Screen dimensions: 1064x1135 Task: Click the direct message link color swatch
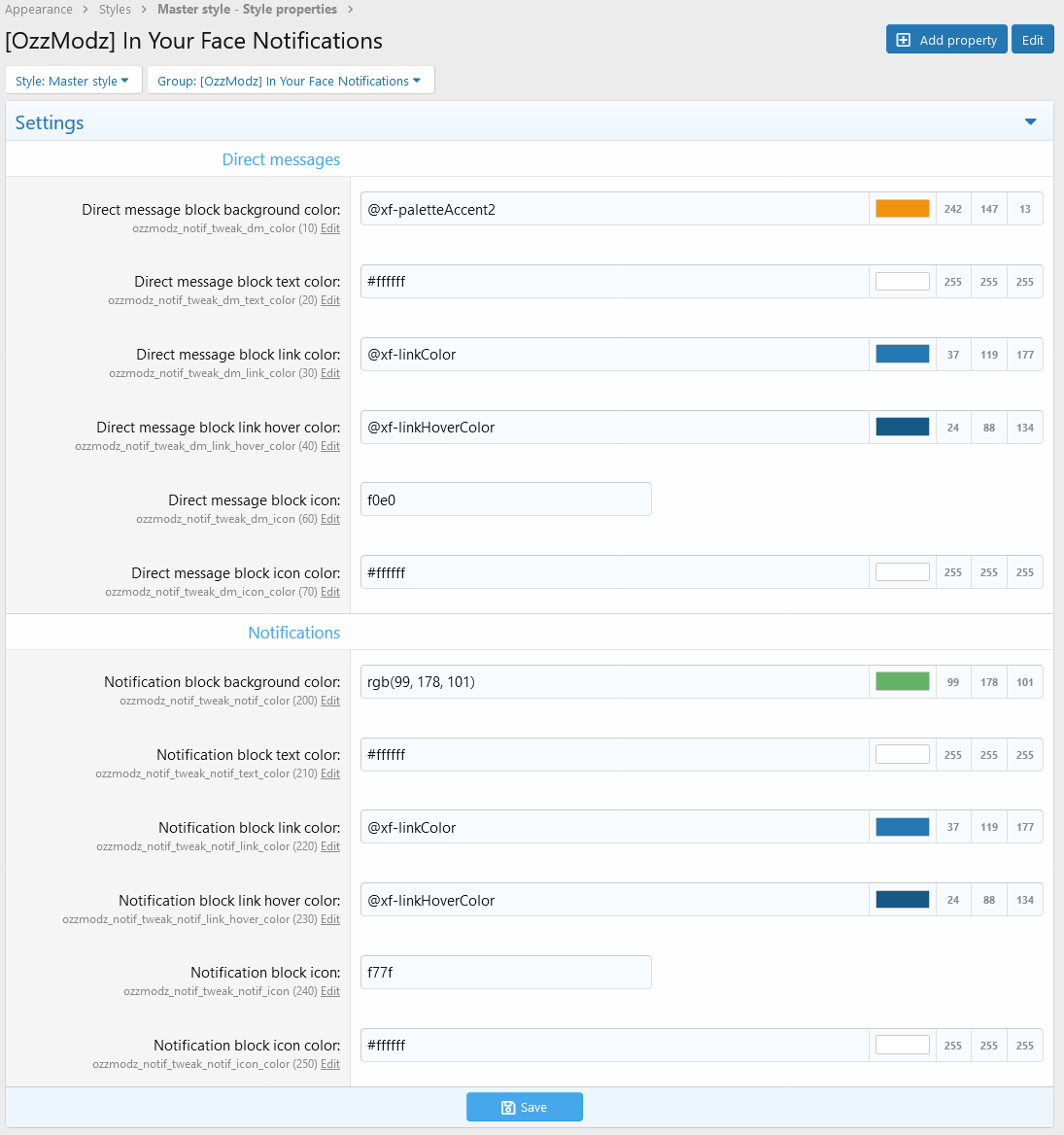coord(902,355)
